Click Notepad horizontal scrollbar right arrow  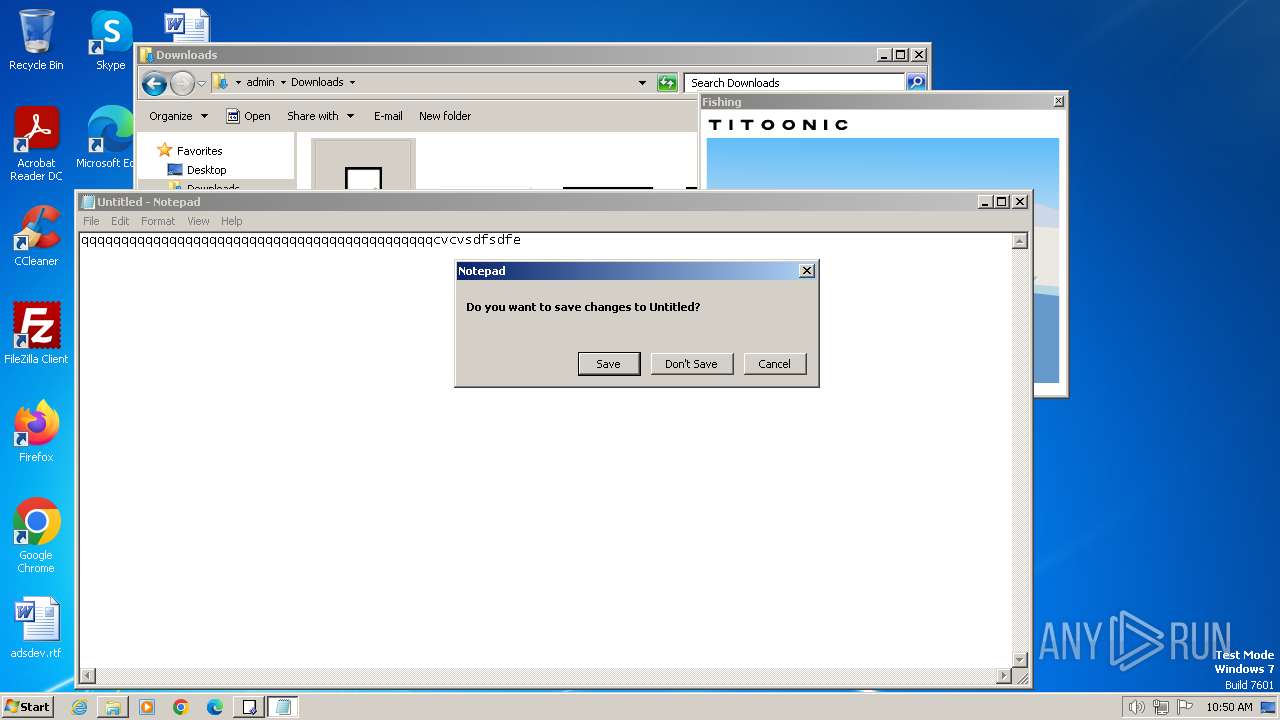coord(1004,677)
